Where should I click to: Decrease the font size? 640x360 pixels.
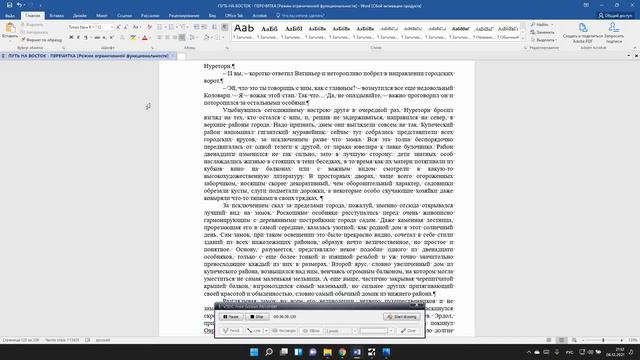point(125,27)
